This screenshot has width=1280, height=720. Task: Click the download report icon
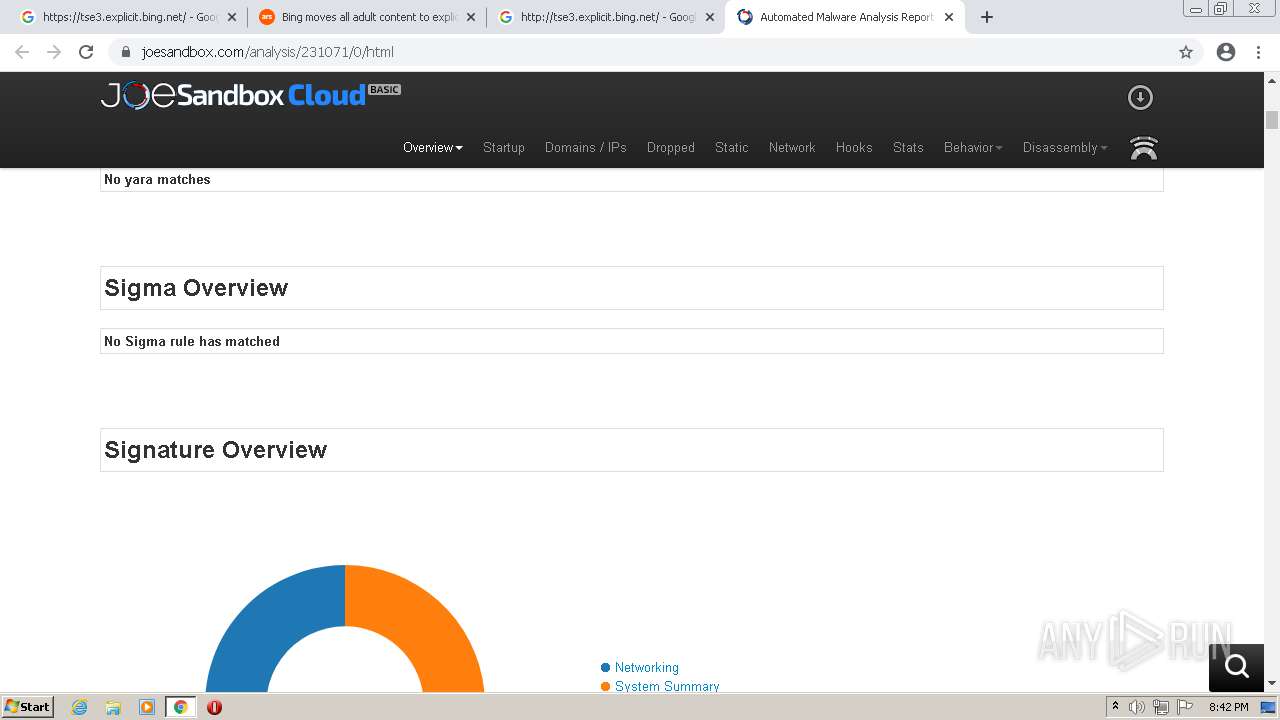point(1140,97)
